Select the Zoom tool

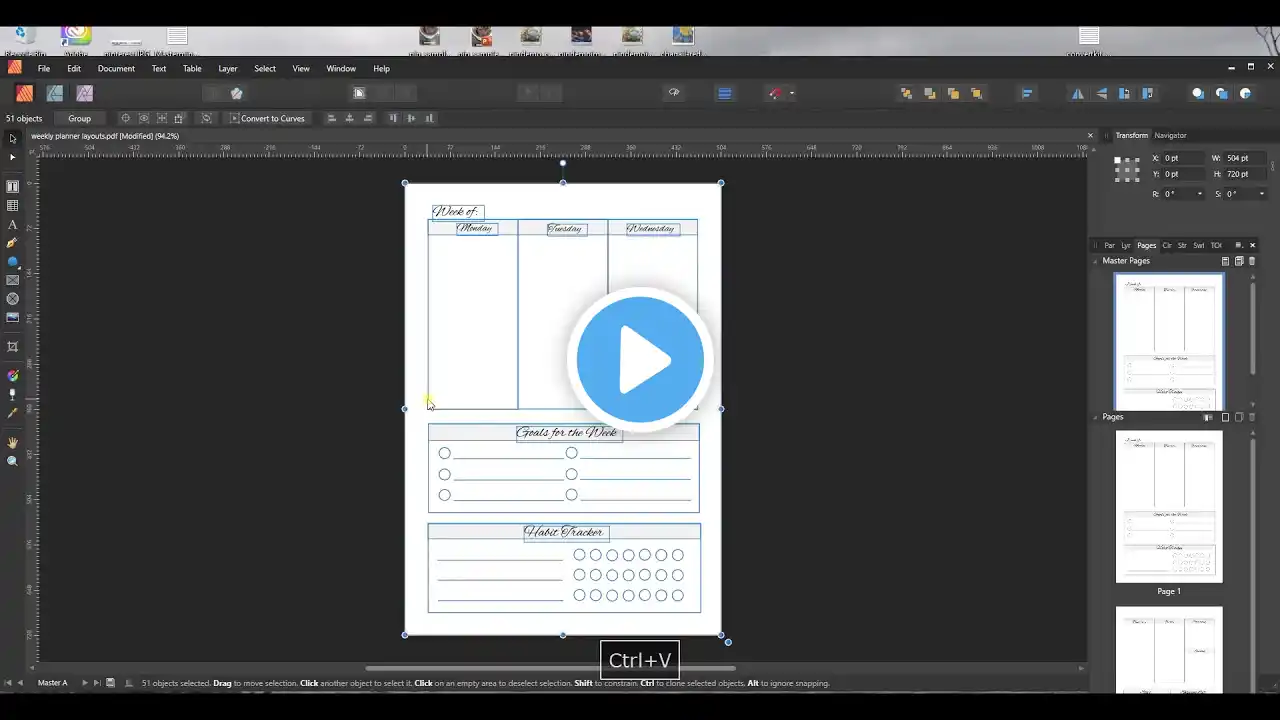(13, 461)
